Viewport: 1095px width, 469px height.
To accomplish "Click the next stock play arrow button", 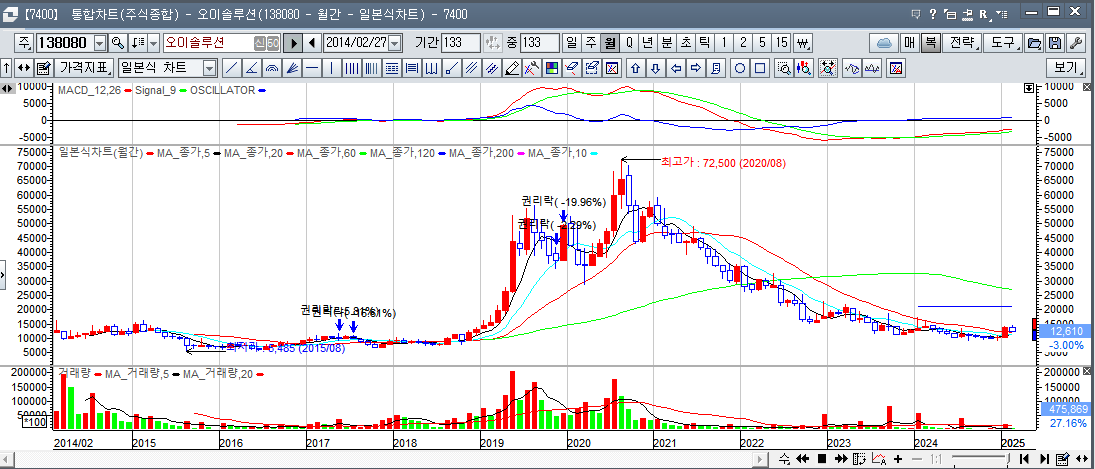I will pyautogui.click(x=293, y=43).
